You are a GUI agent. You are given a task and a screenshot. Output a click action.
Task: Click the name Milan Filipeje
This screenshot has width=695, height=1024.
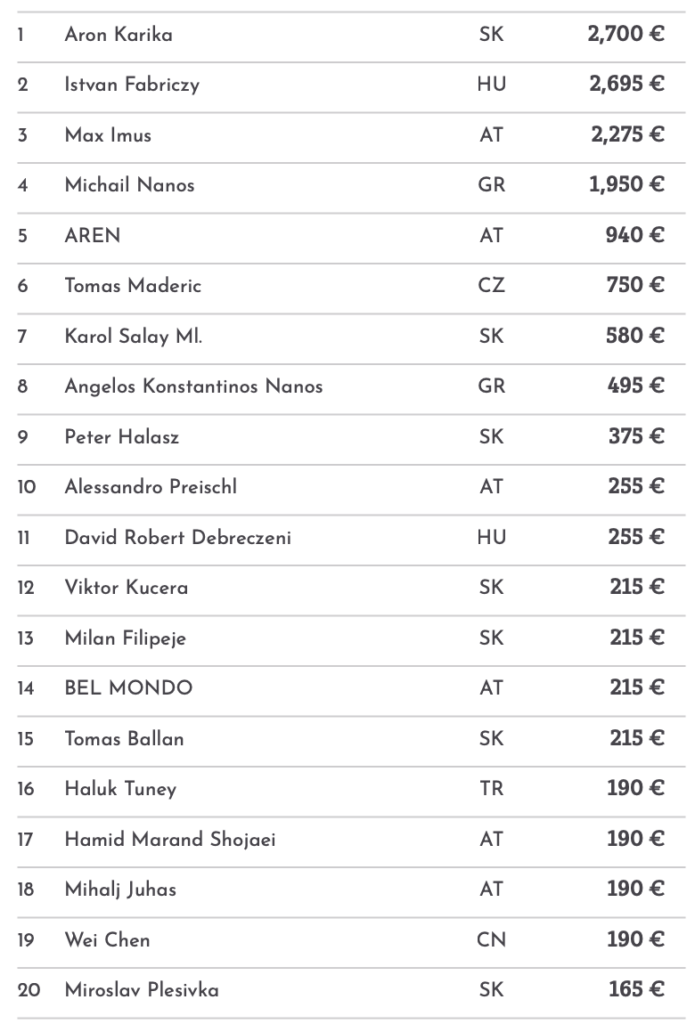(125, 638)
